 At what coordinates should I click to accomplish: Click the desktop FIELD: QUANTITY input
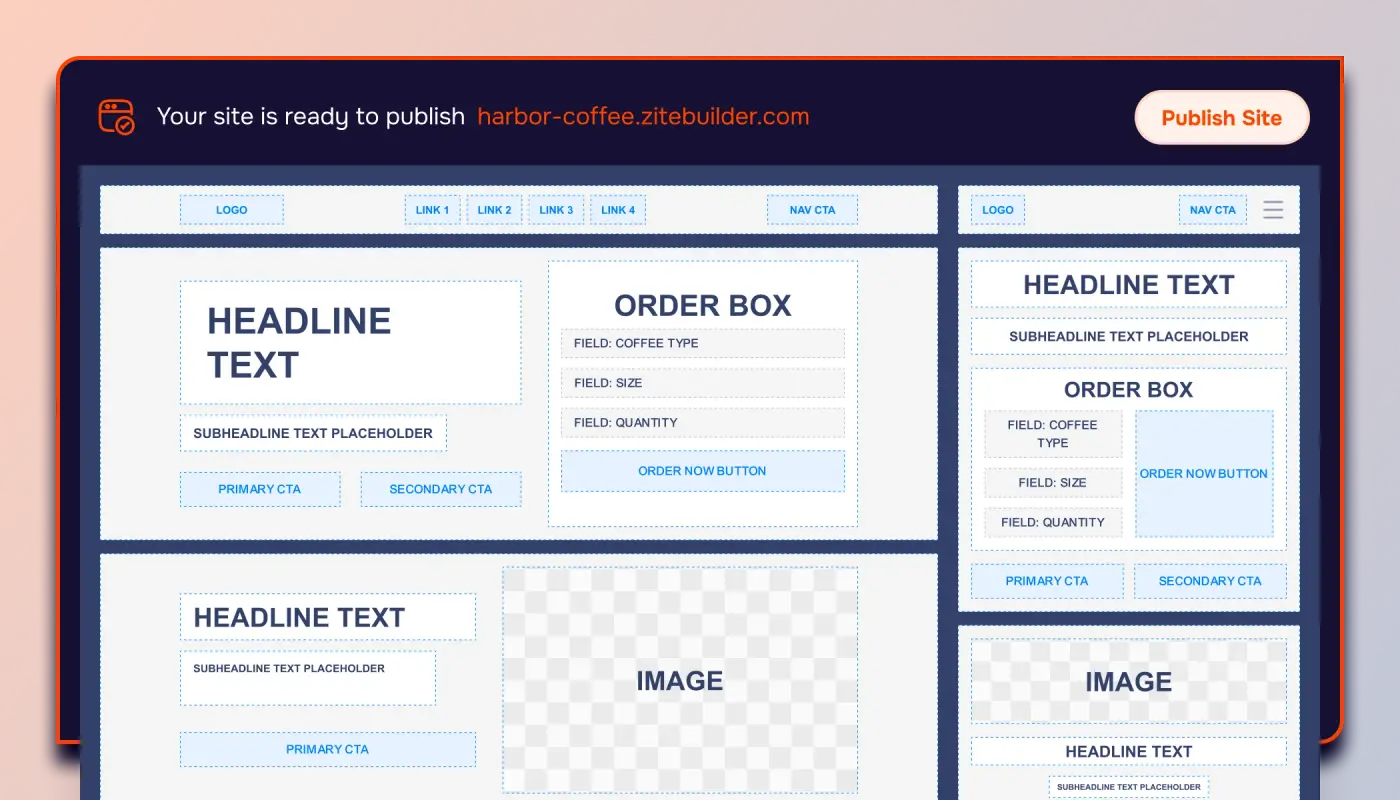pos(703,422)
